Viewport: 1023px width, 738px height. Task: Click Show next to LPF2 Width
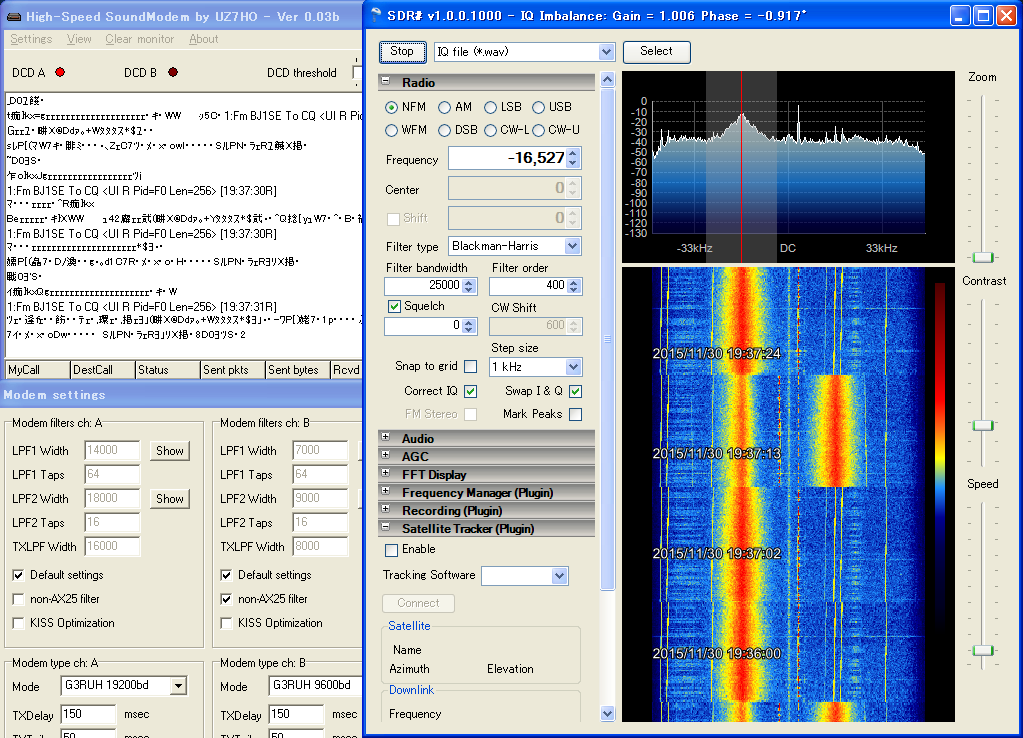[x=170, y=499]
